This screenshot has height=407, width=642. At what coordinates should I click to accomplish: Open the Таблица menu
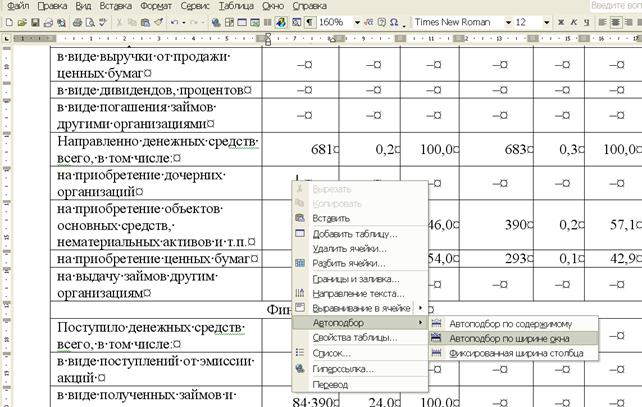point(236,6)
